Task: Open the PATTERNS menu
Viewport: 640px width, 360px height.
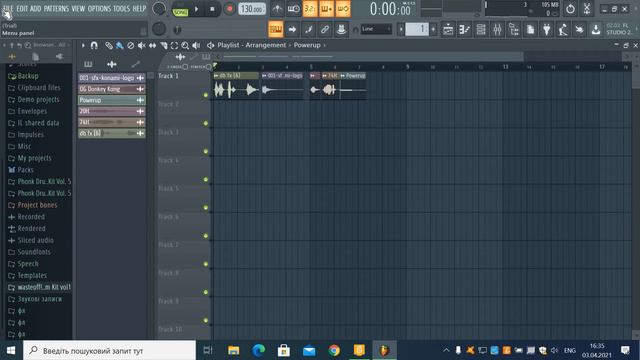Action: 57,8
